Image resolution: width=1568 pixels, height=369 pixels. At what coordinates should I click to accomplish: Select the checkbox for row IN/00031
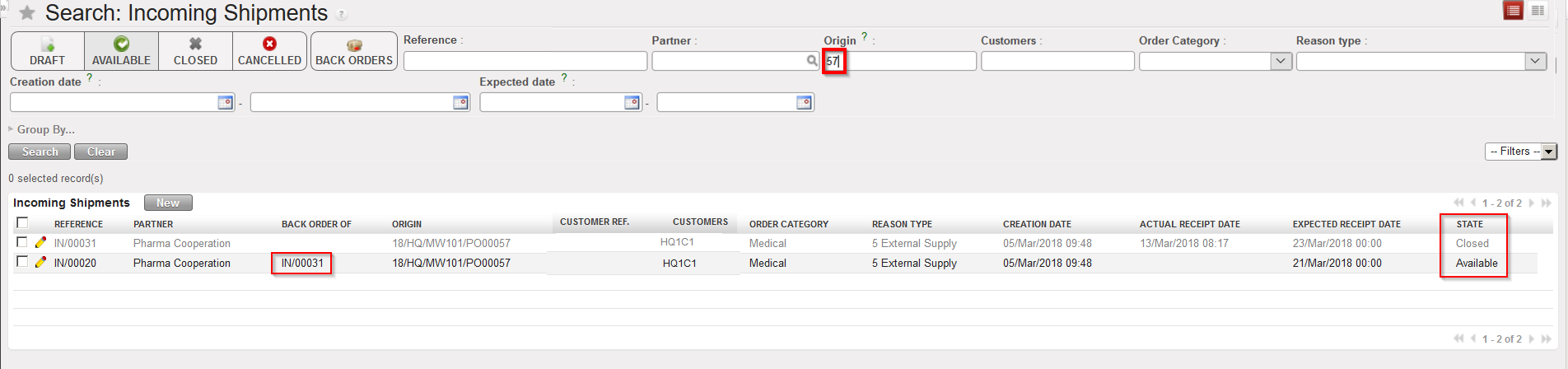pos(22,242)
